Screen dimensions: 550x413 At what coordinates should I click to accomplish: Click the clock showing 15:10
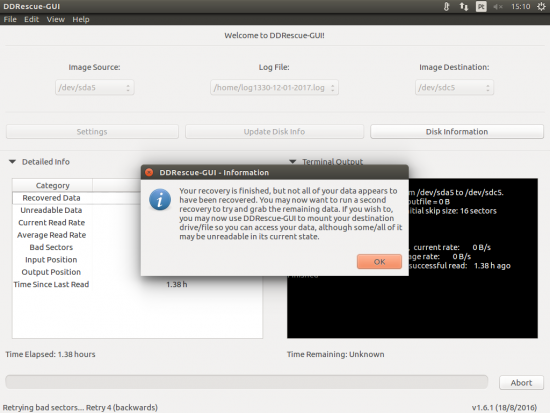pyautogui.click(x=521, y=7)
